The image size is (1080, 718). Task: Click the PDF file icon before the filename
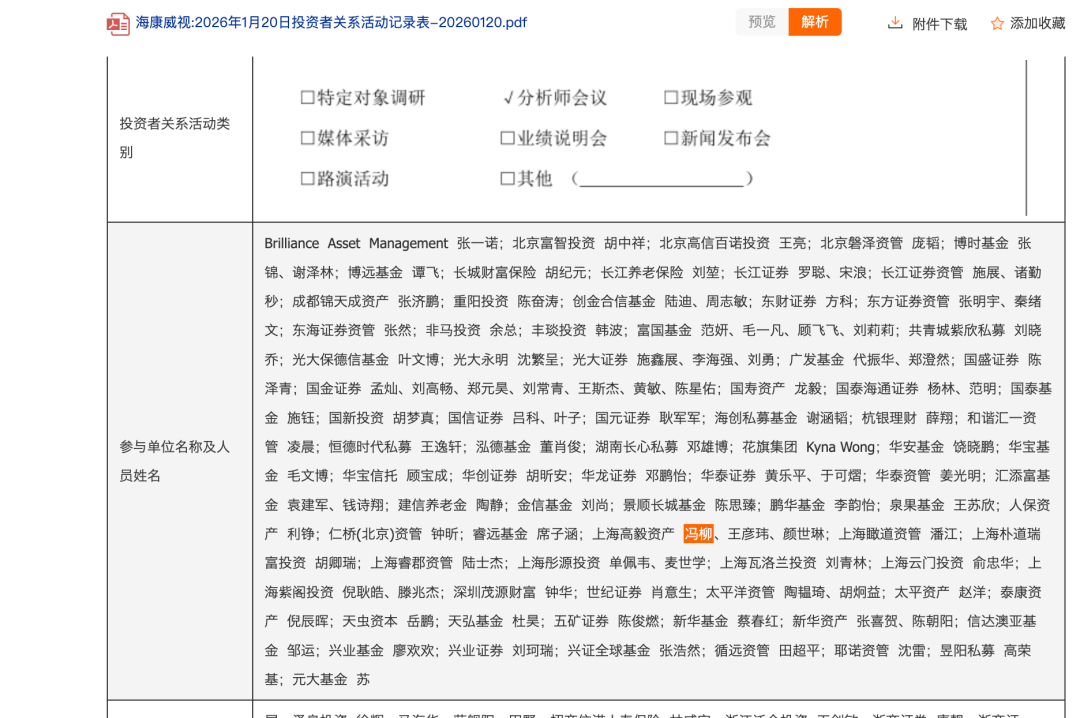pyautogui.click(x=118, y=22)
